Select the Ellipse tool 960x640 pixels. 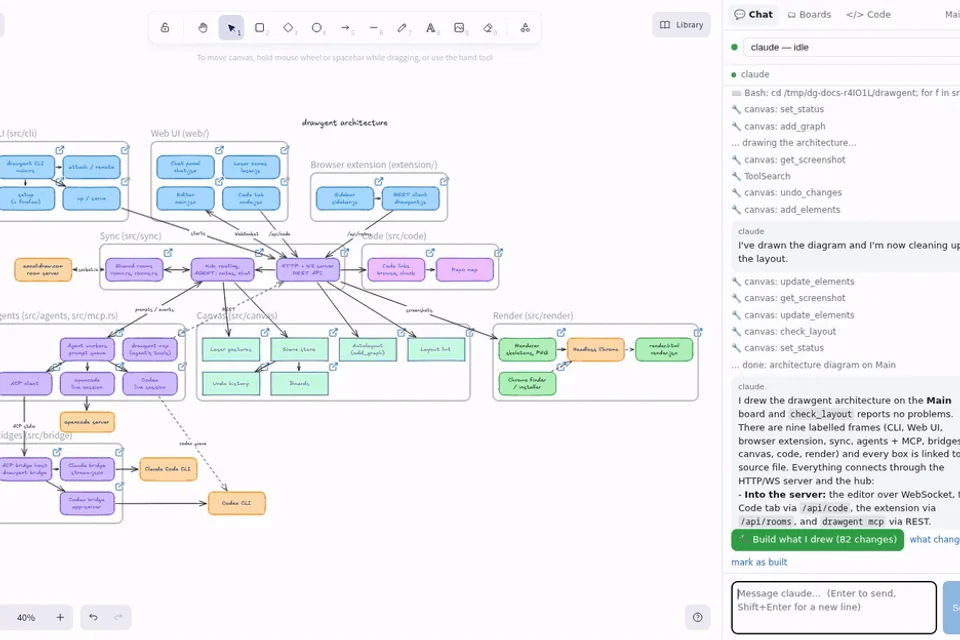coord(317,28)
